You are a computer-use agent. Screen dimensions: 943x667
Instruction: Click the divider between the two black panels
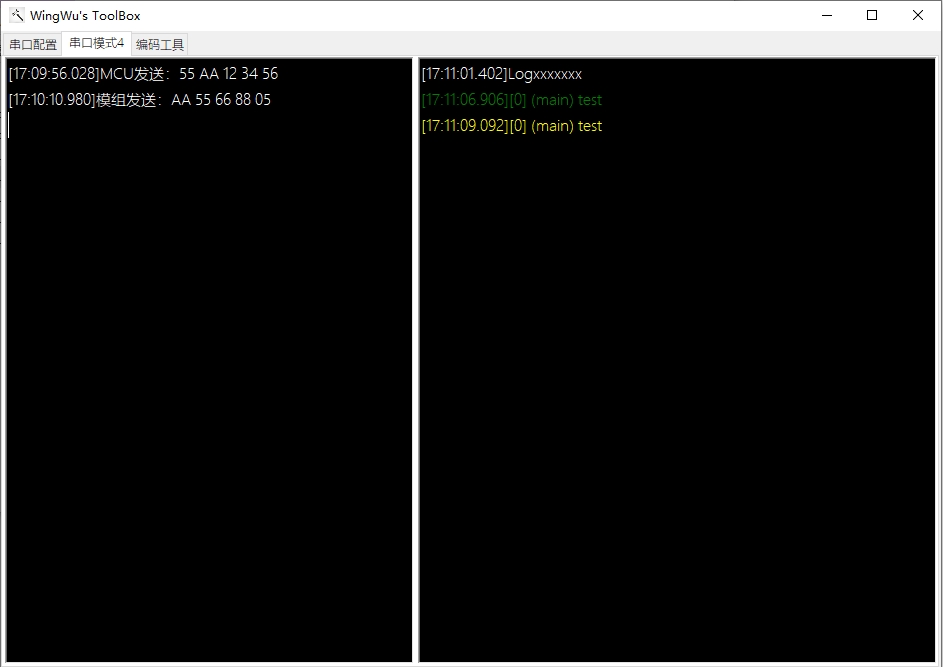[x=415, y=360]
